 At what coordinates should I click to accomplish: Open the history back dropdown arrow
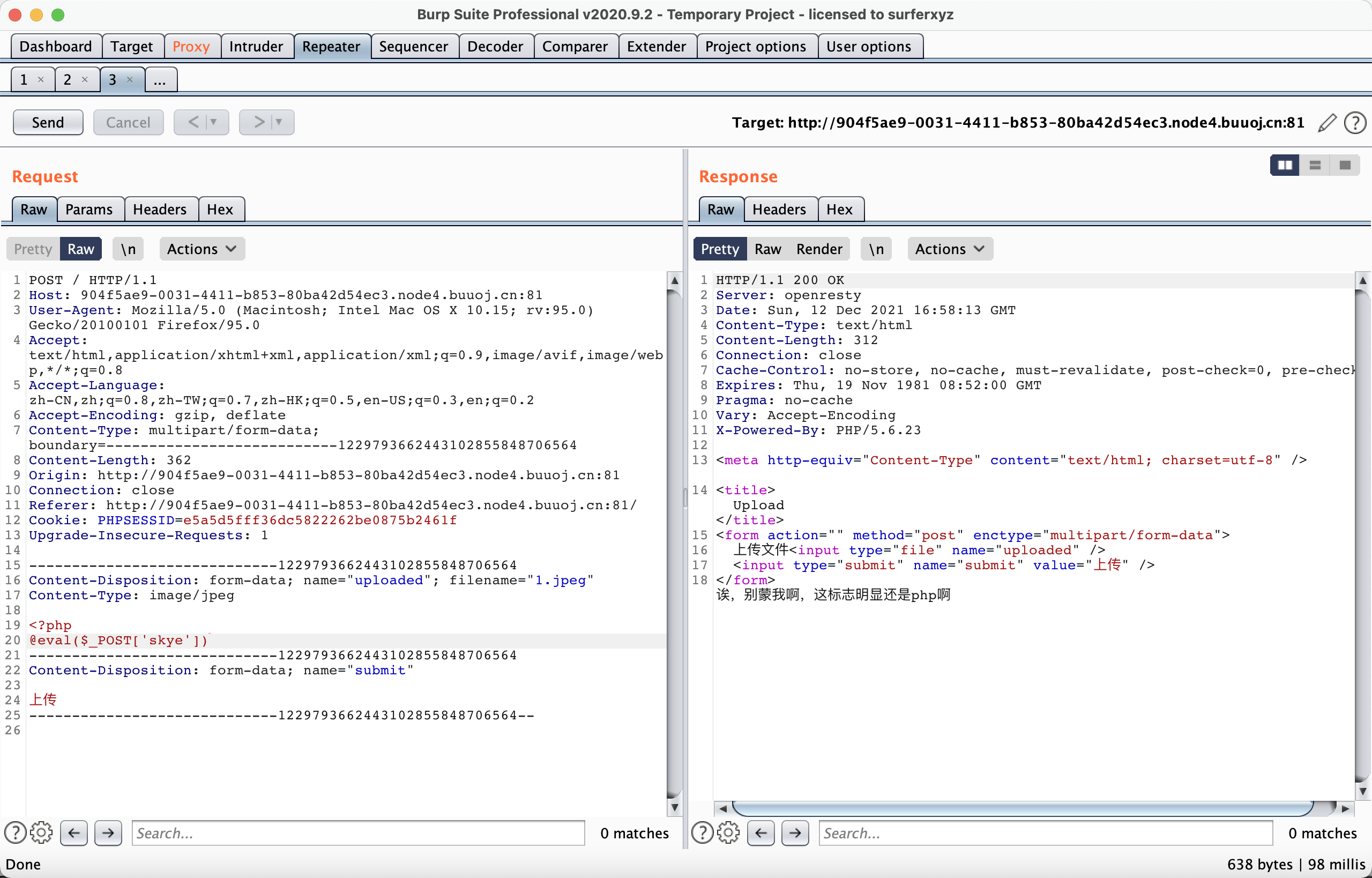(214, 122)
